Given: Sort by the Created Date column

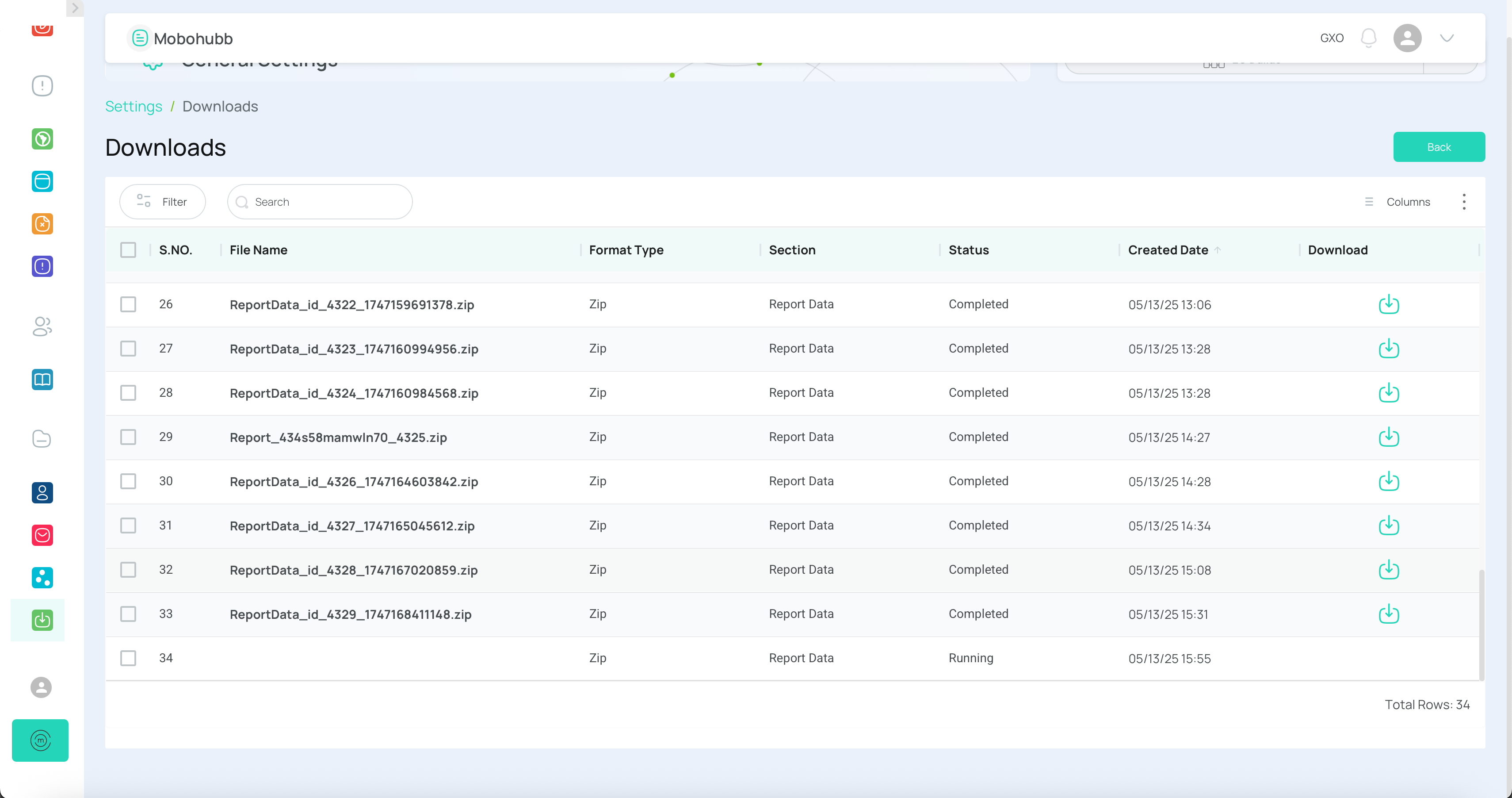Looking at the screenshot, I should pyautogui.click(x=1168, y=250).
